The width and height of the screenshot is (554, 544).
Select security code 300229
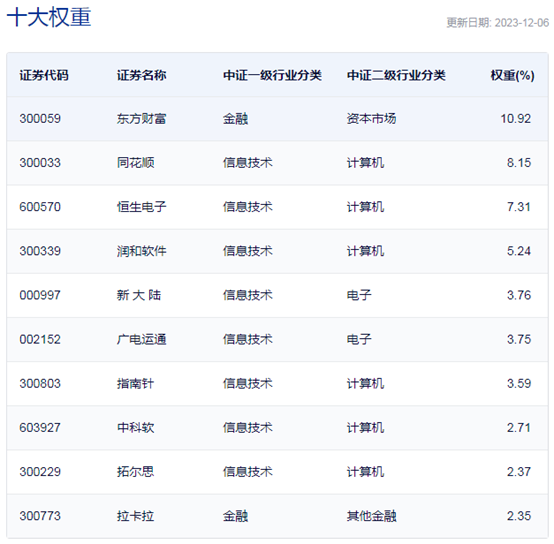[x=40, y=472]
